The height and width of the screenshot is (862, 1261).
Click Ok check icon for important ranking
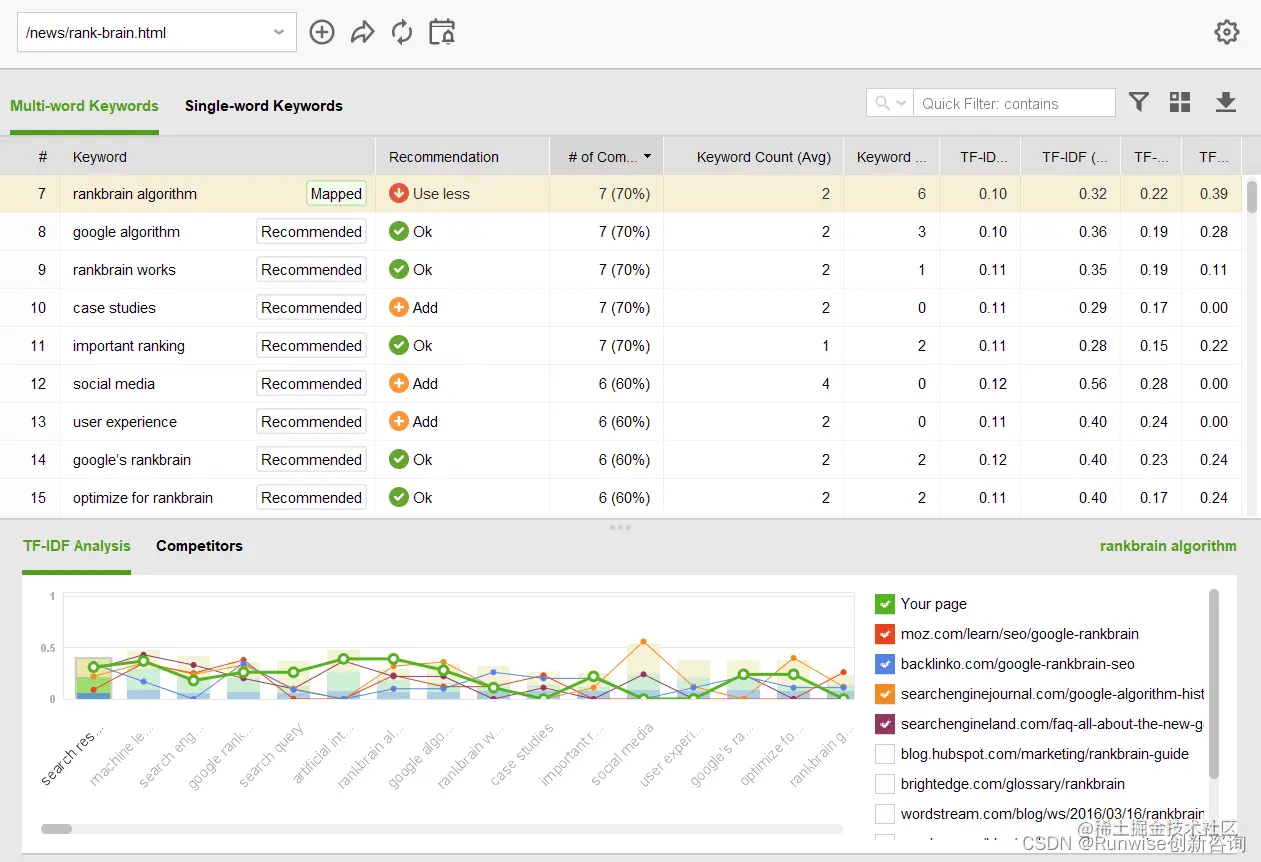pos(399,346)
